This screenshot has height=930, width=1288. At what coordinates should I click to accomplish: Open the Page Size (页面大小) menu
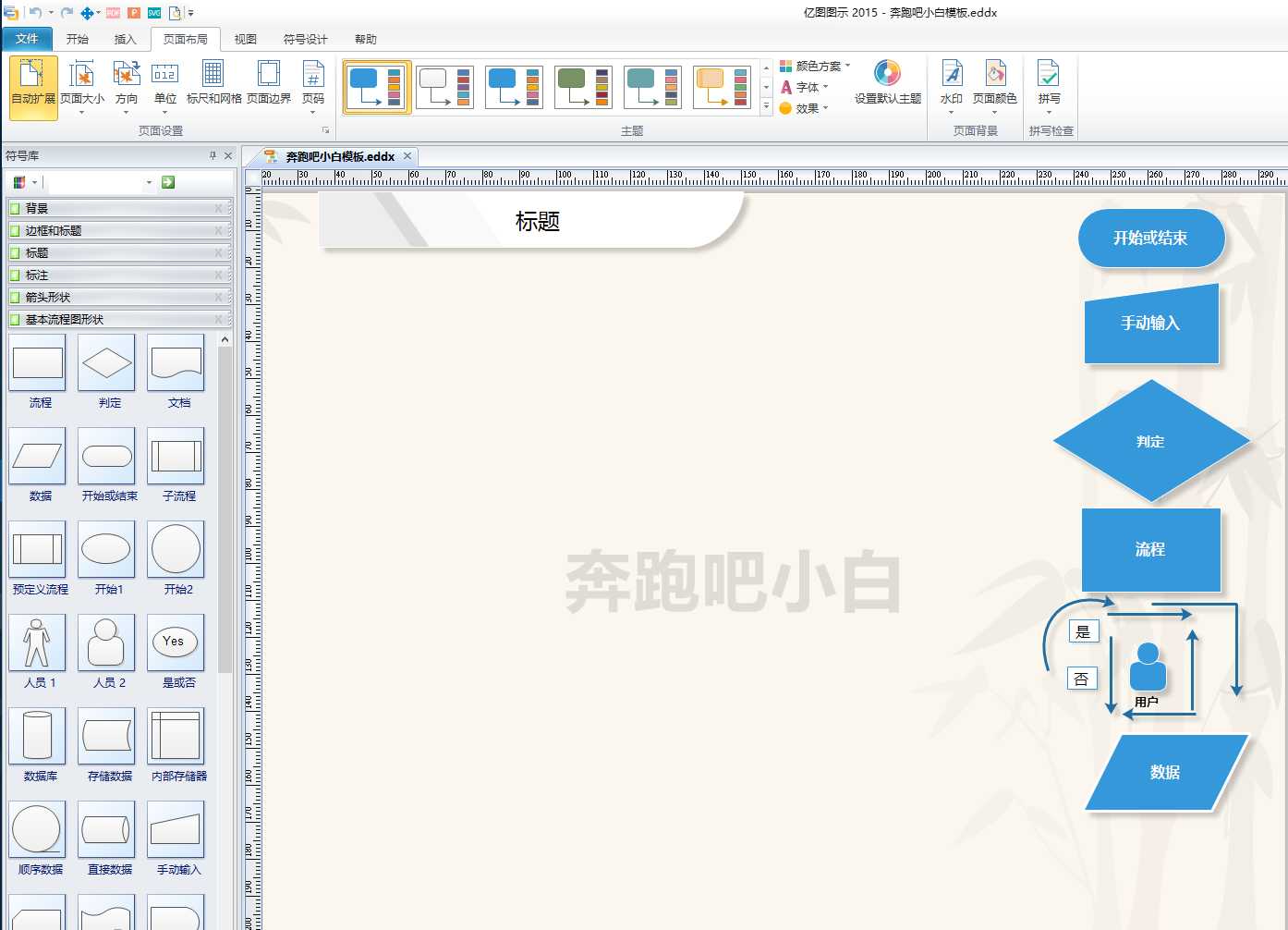[x=82, y=87]
